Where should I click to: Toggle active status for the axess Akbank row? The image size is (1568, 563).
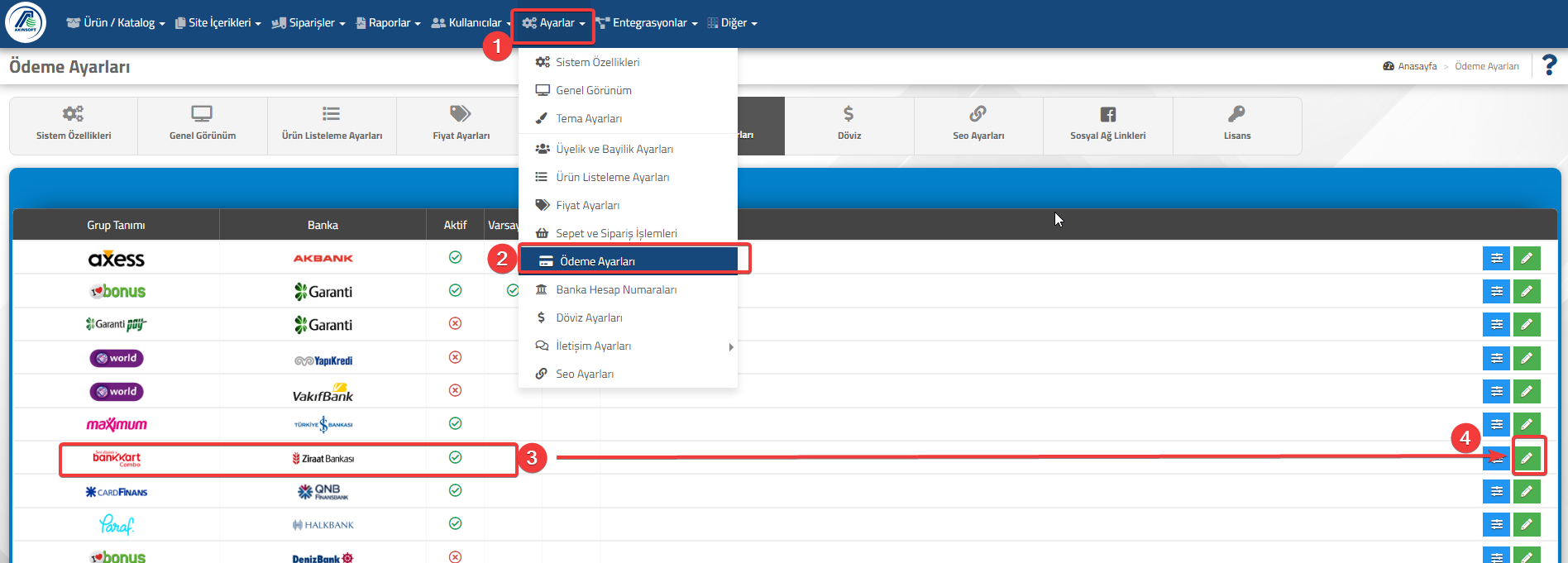pos(455,257)
